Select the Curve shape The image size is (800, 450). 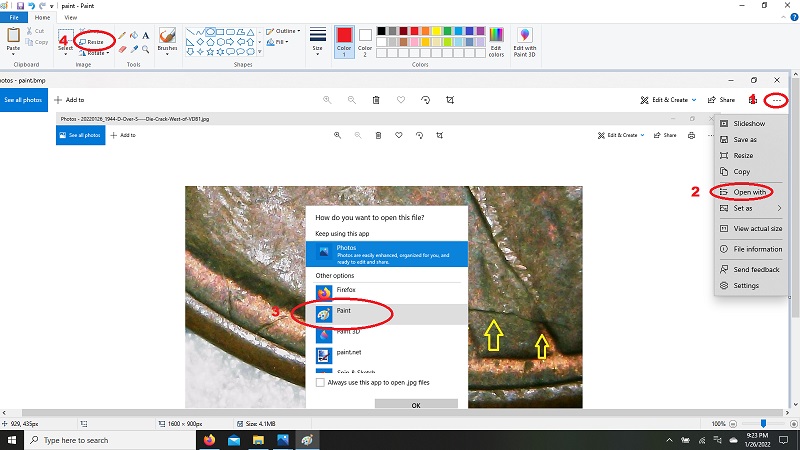tap(200, 32)
